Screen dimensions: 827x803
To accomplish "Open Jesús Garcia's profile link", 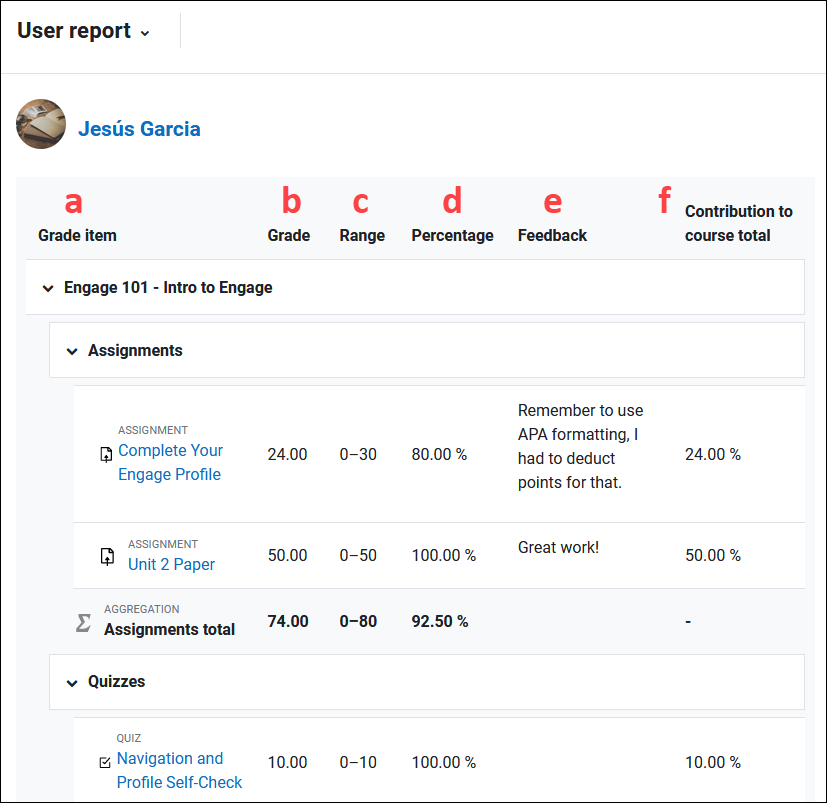I will point(139,128).
